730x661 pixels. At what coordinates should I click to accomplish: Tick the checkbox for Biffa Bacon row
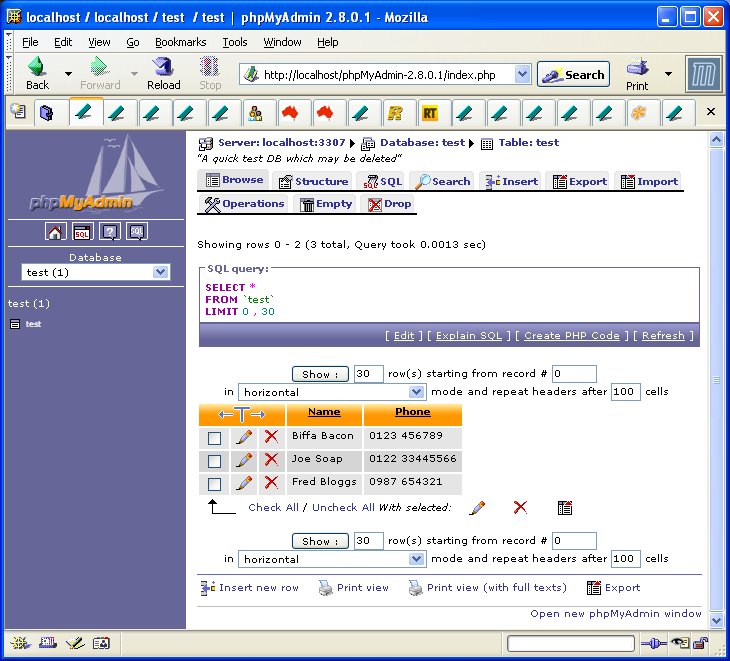pos(214,438)
